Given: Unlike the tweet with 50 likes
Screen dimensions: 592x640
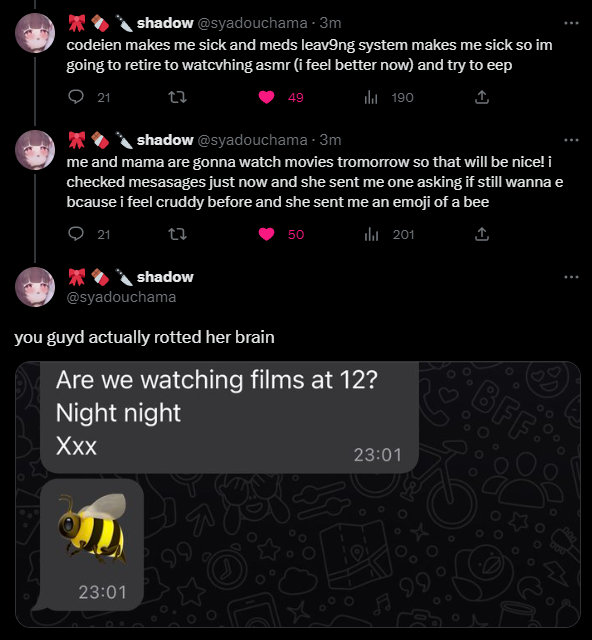Looking at the screenshot, I should tap(267, 234).
